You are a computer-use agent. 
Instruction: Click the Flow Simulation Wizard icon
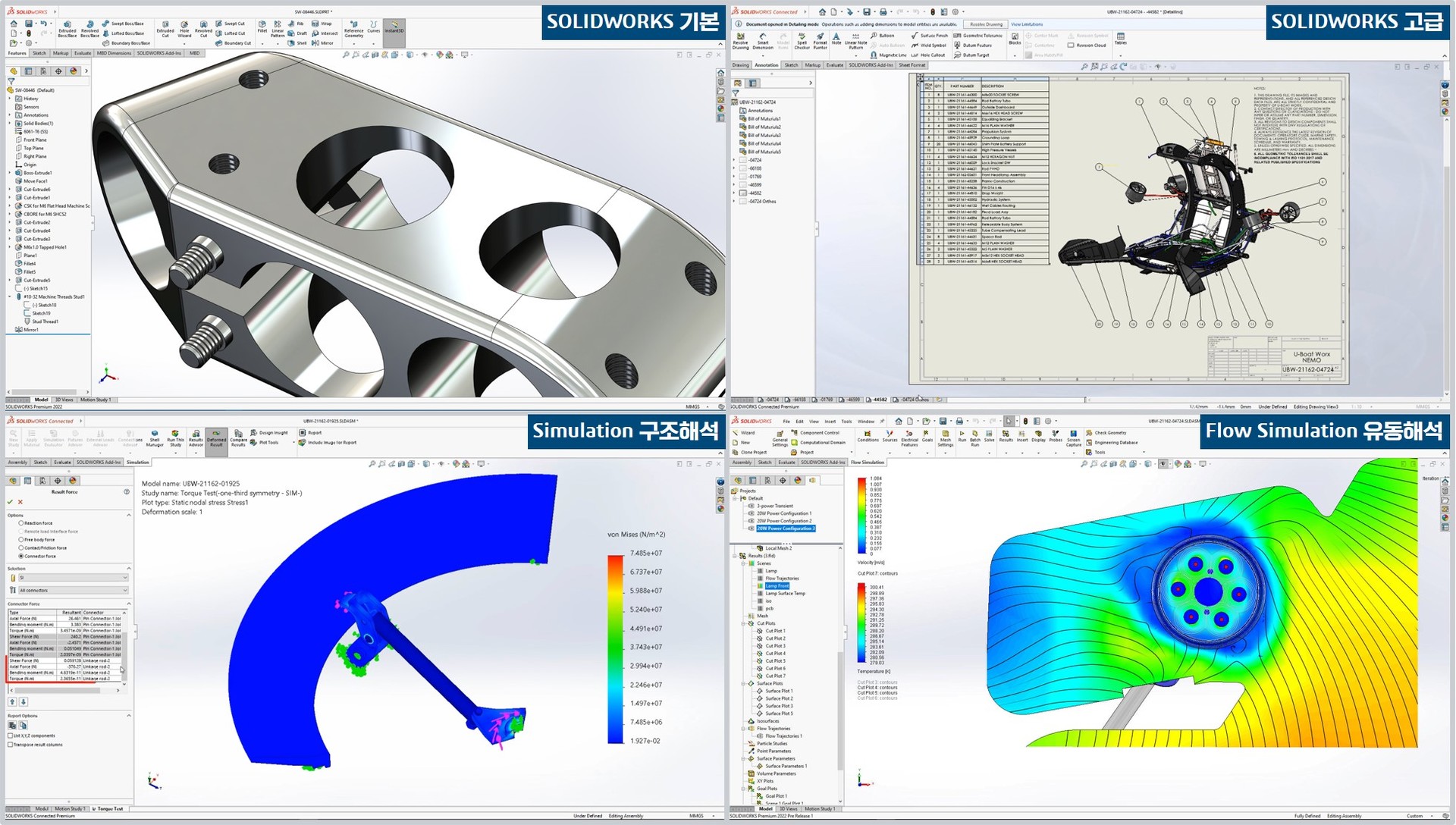tap(744, 432)
